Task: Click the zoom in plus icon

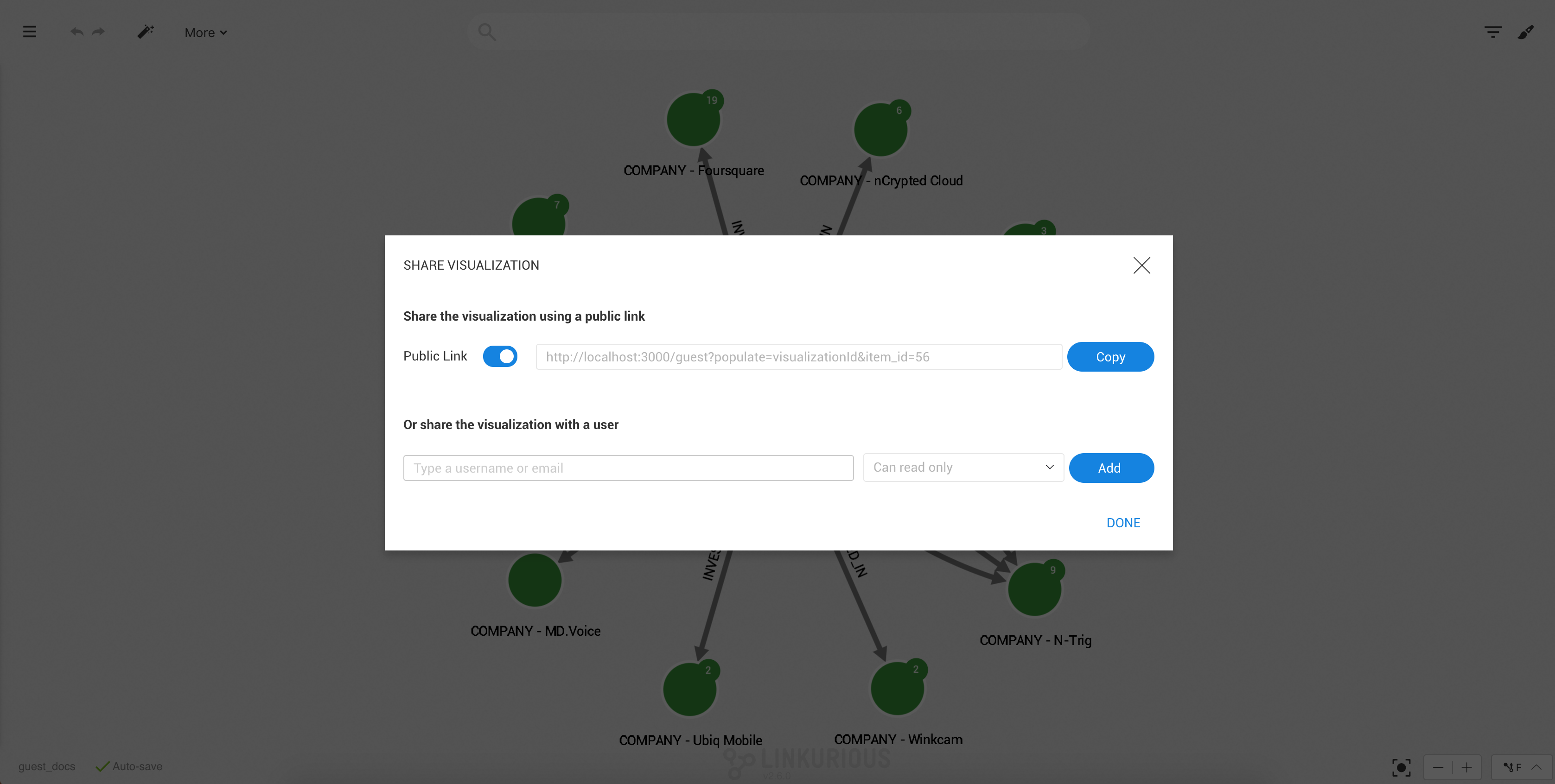Action: (x=1467, y=767)
